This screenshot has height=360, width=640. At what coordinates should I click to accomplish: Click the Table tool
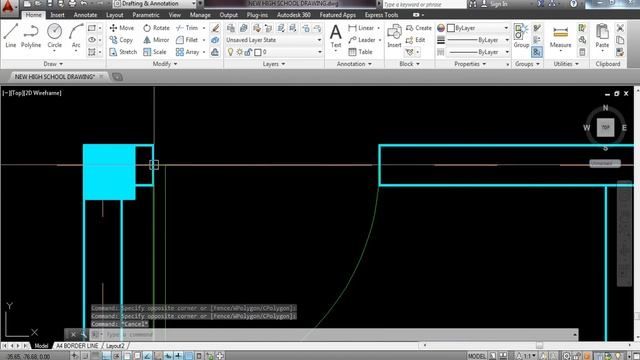(360, 52)
